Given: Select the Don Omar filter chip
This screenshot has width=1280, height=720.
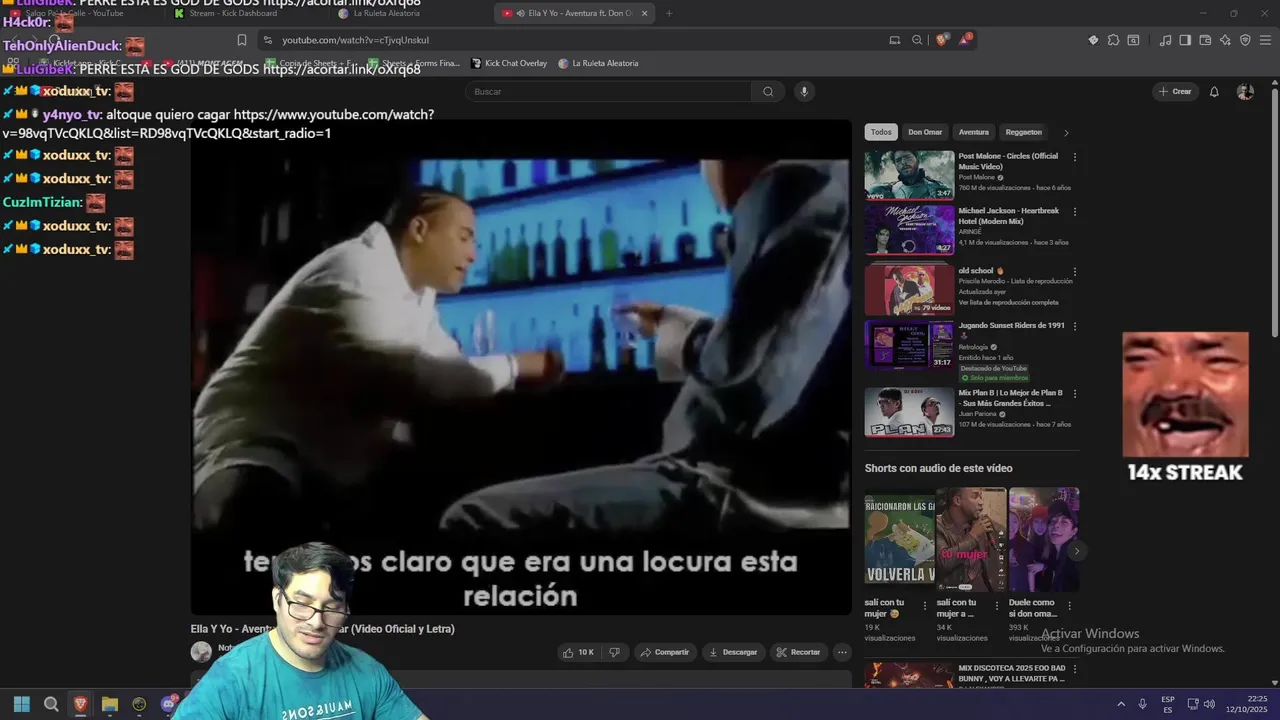Looking at the screenshot, I should click(925, 132).
